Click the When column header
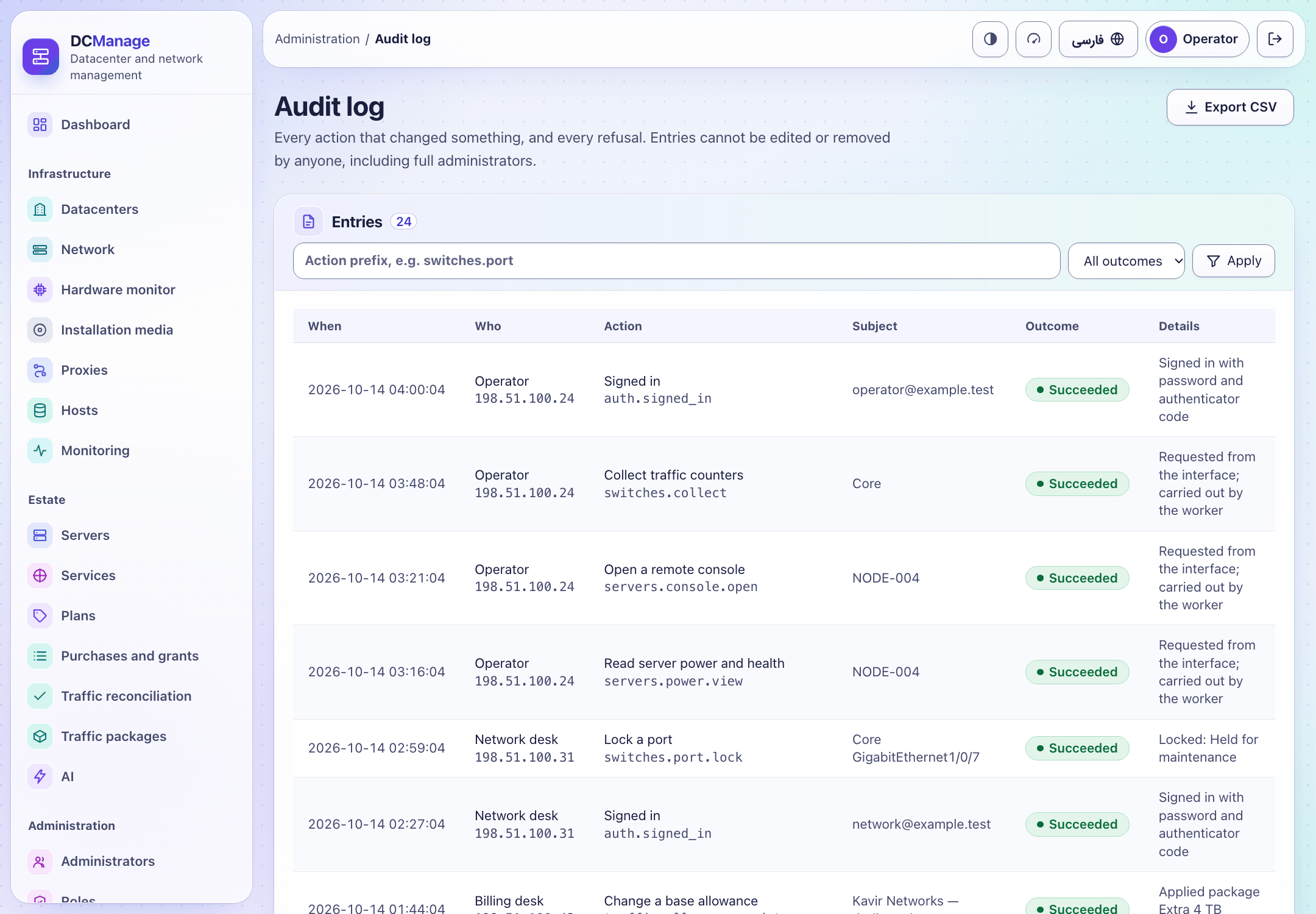Image resolution: width=1316 pixels, height=914 pixels. (325, 326)
